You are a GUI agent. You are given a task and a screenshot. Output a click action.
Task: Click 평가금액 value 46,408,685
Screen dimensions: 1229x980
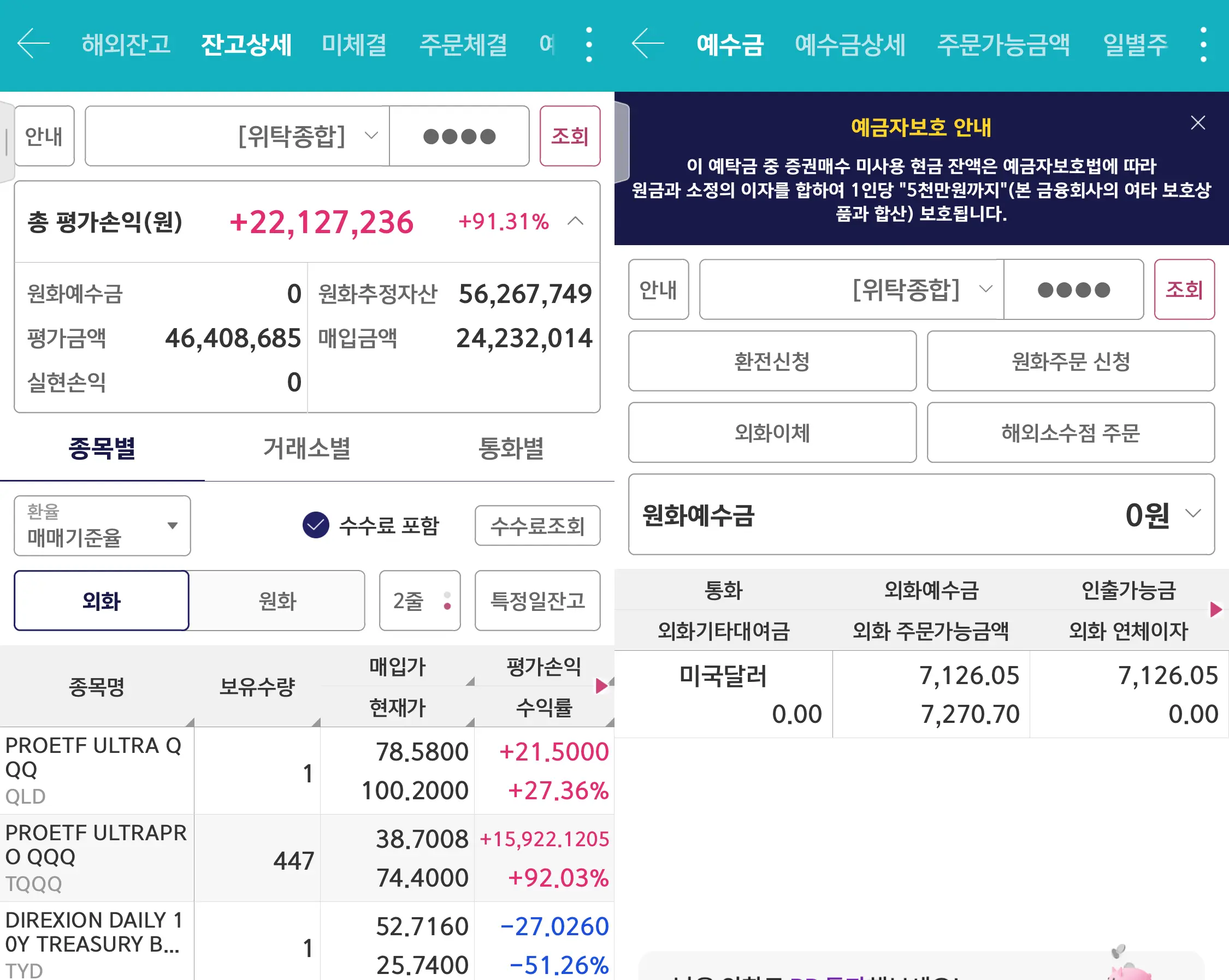[233, 338]
